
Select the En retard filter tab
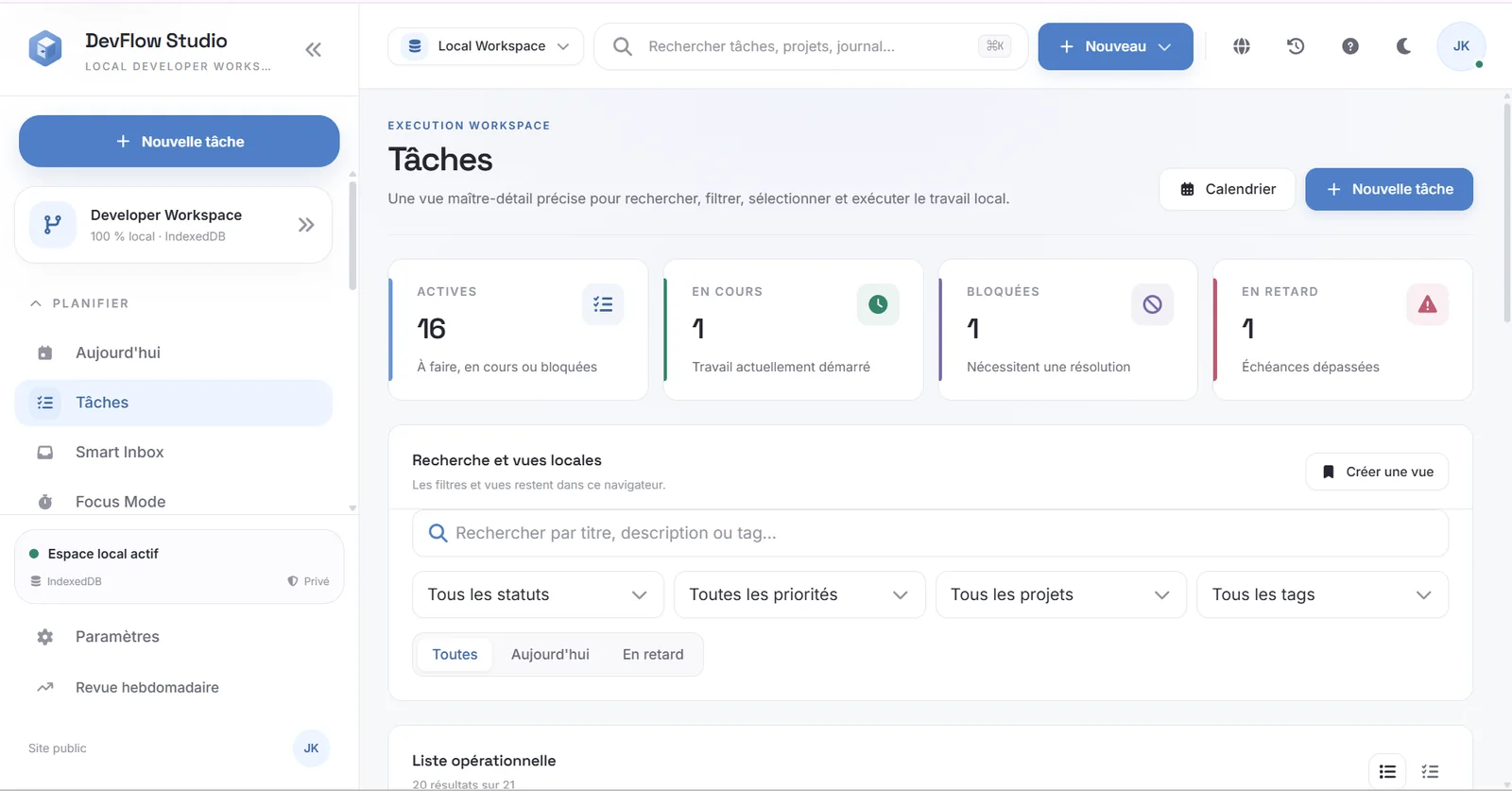pyautogui.click(x=653, y=654)
